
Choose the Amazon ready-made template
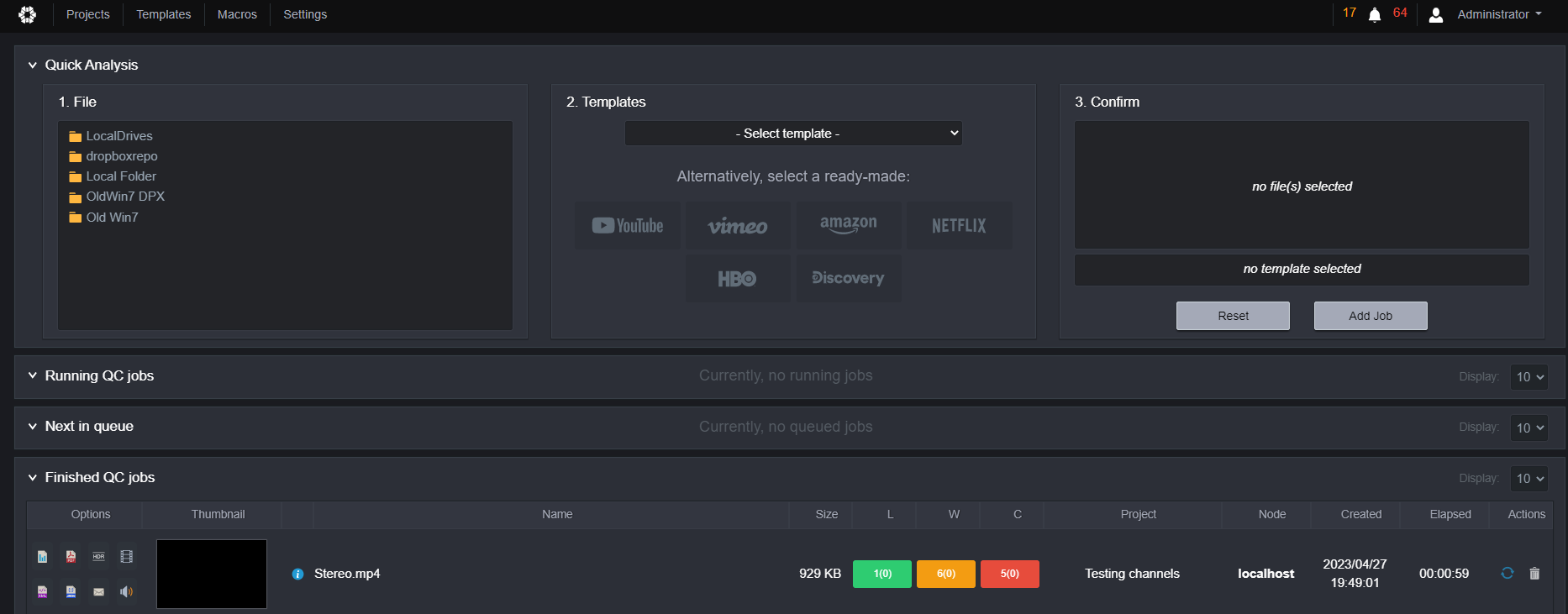[x=849, y=225]
